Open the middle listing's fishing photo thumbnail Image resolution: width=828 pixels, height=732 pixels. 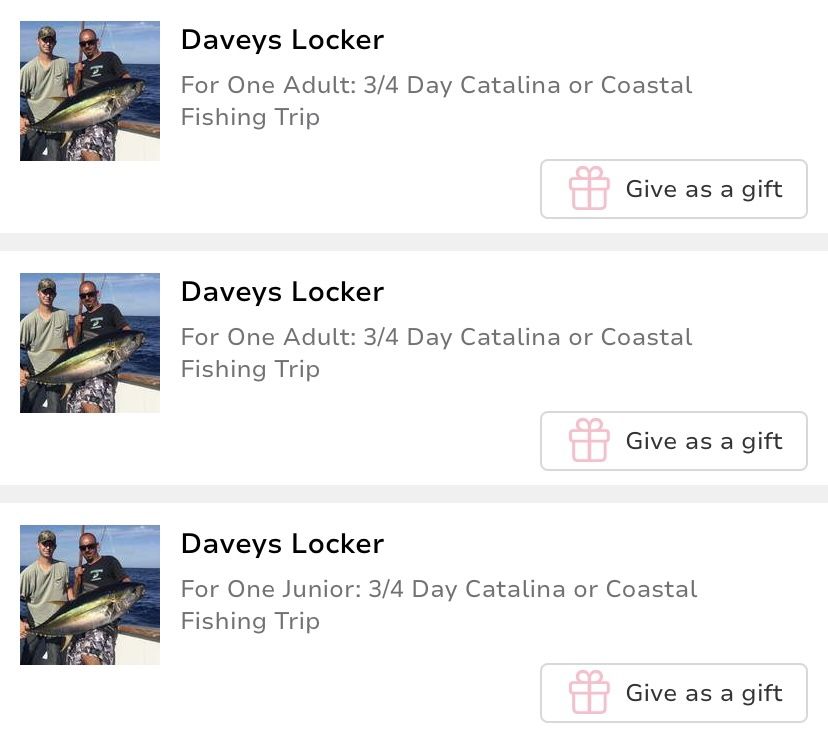click(x=90, y=343)
